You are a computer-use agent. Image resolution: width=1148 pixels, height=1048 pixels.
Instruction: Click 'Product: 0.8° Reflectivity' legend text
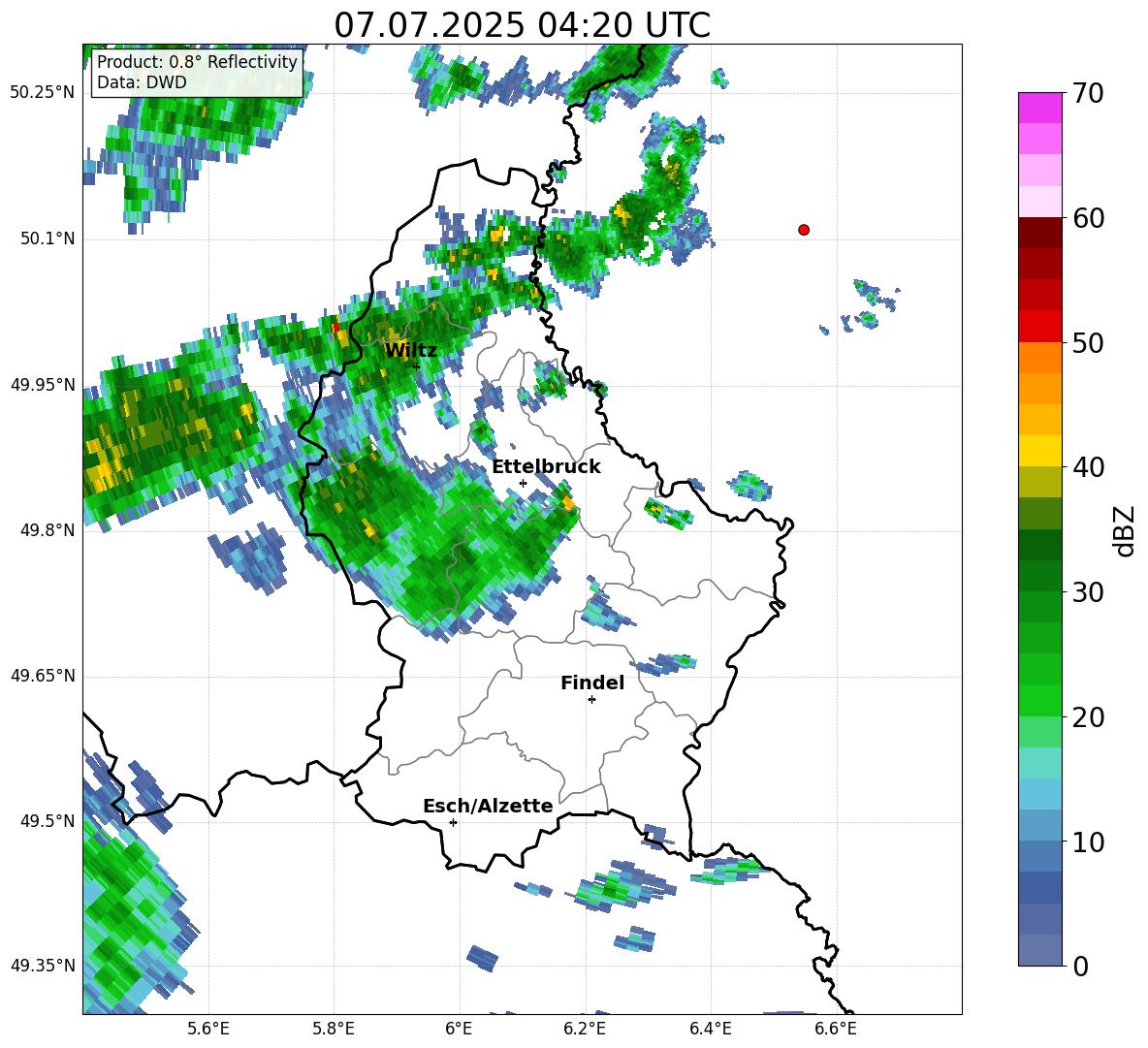coord(197,61)
